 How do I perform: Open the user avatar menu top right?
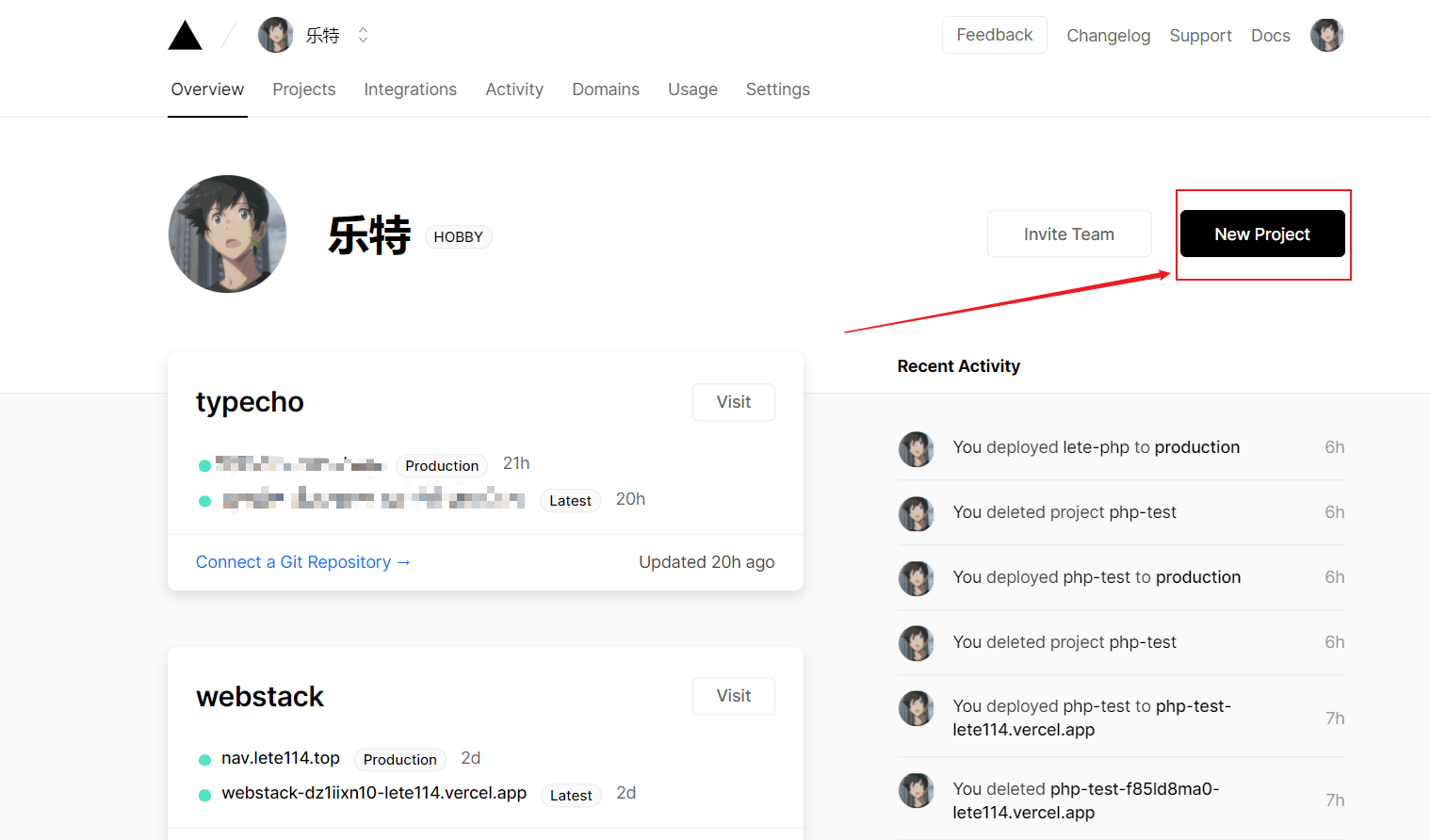(x=1326, y=36)
